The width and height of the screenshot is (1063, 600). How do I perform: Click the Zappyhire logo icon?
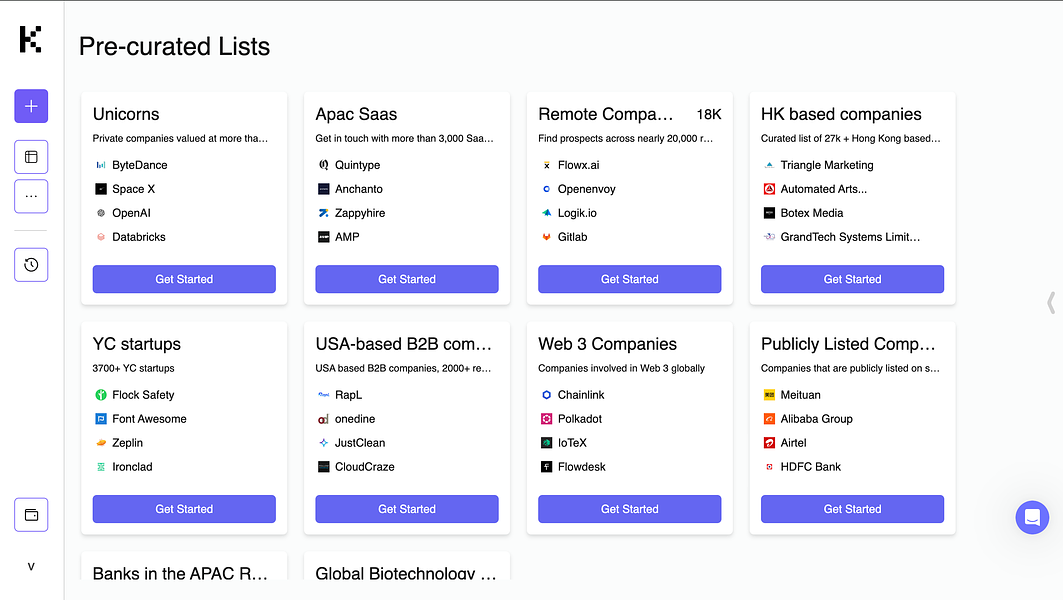point(323,213)
